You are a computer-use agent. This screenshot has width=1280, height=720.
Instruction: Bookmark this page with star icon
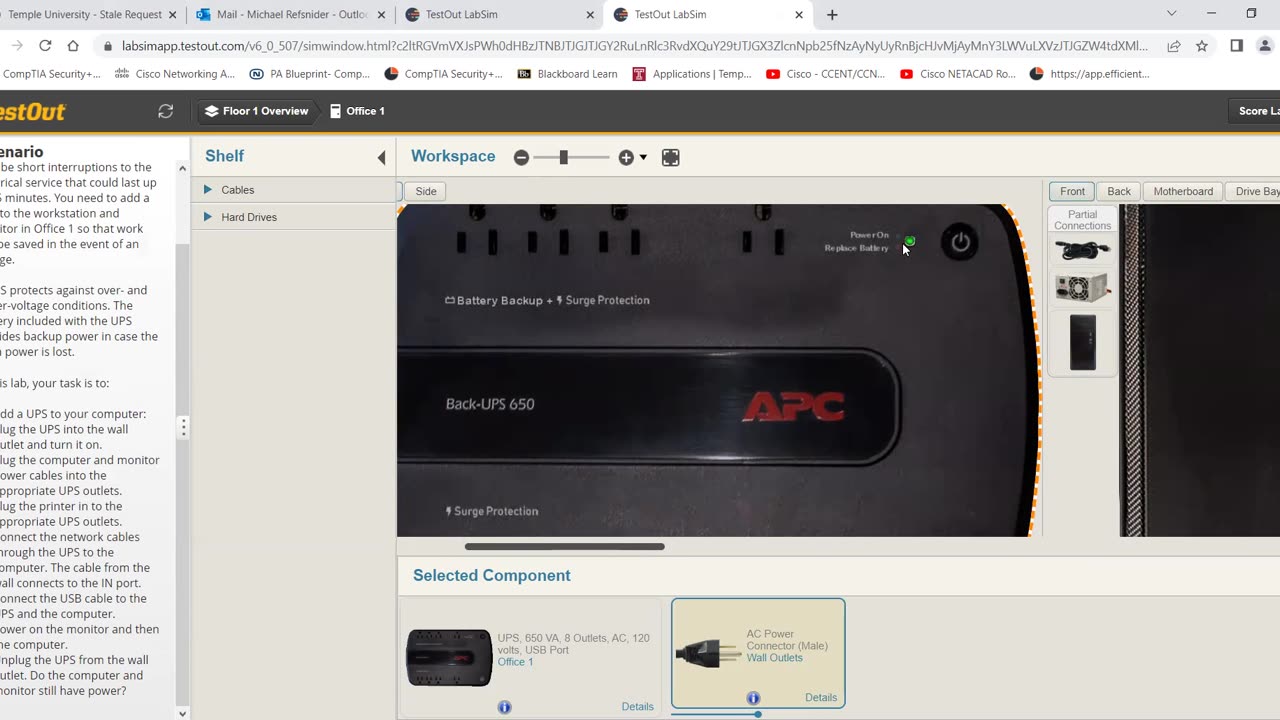coord(1202,46)
